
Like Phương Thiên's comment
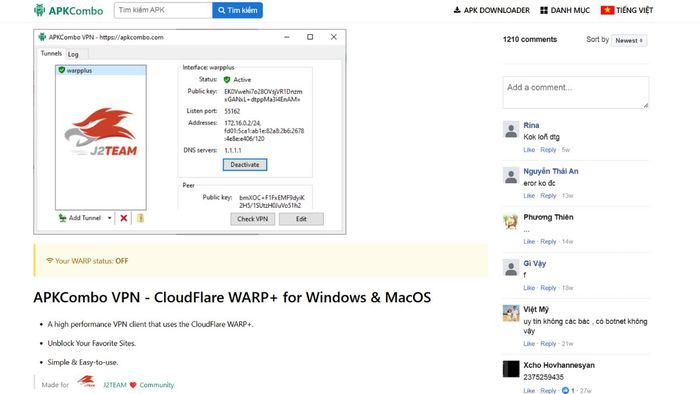(529, 242)
